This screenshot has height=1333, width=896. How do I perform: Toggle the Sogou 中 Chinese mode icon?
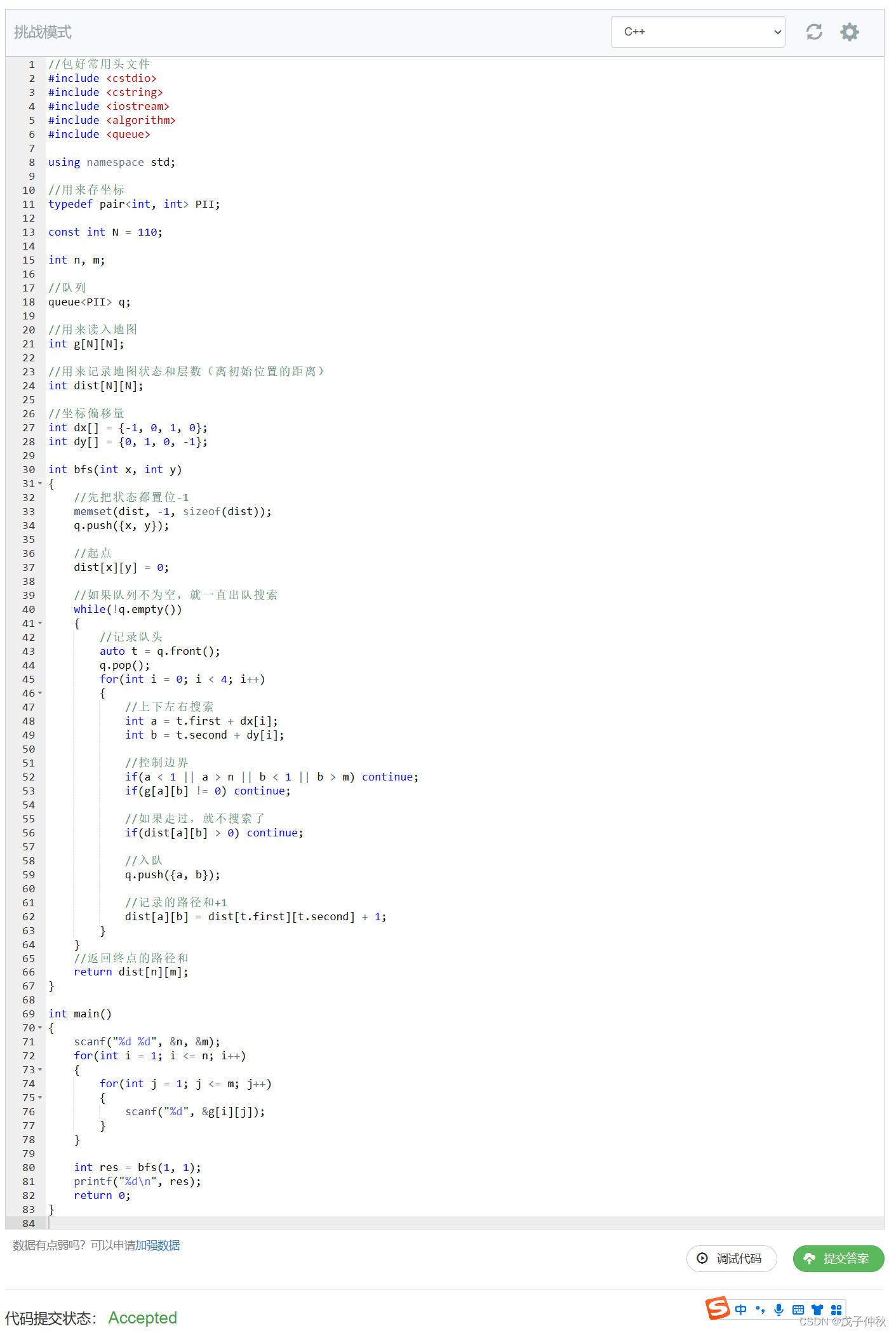740,1310
